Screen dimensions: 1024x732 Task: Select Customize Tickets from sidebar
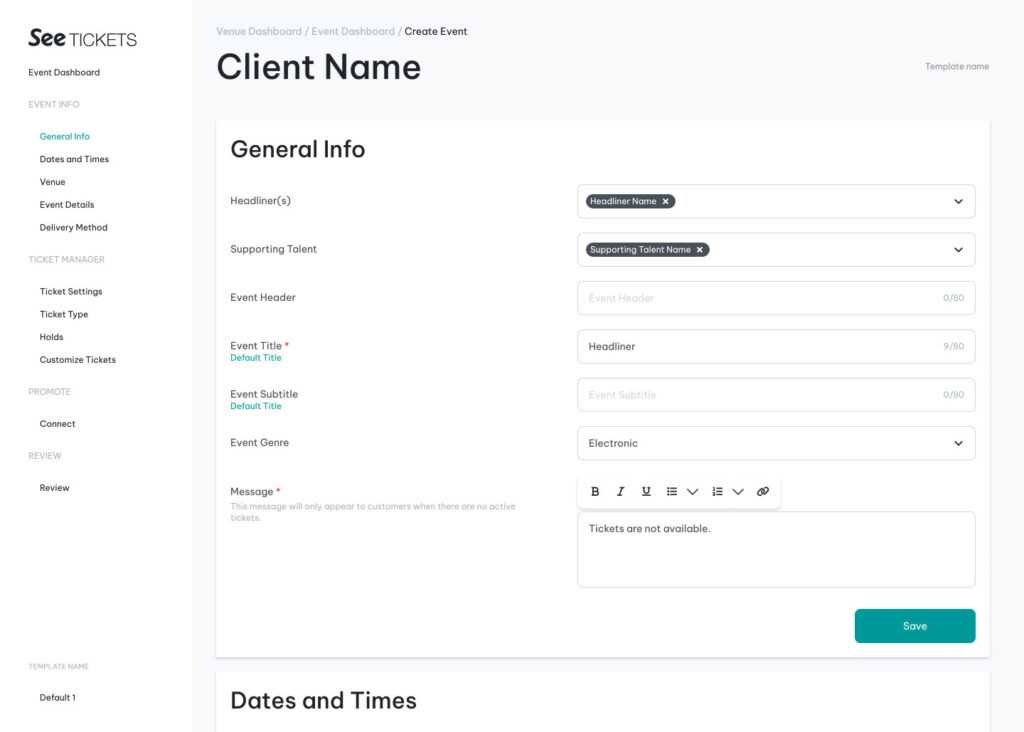coord(78,360)
